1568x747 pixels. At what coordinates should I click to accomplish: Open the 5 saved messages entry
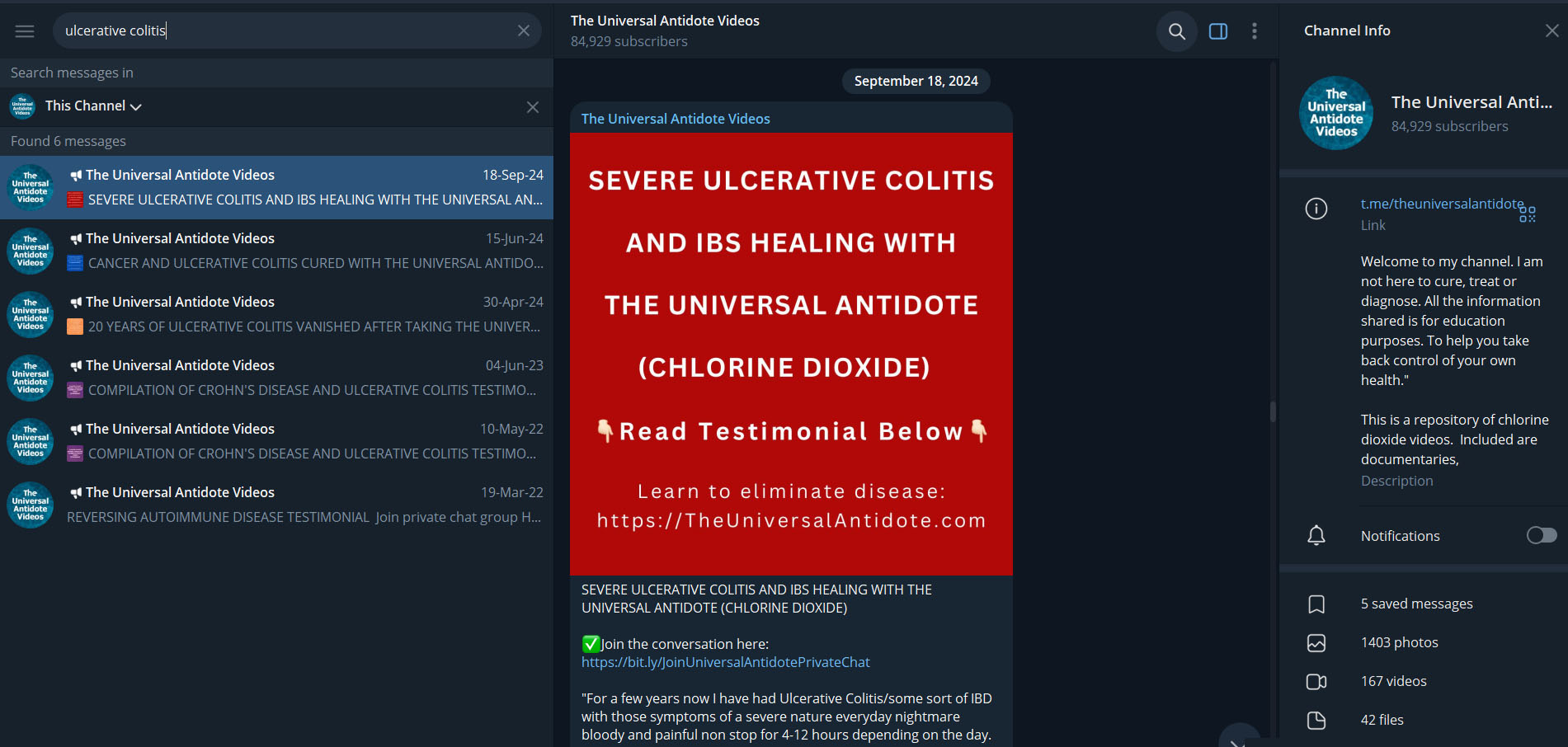(x=1416, y=604)
